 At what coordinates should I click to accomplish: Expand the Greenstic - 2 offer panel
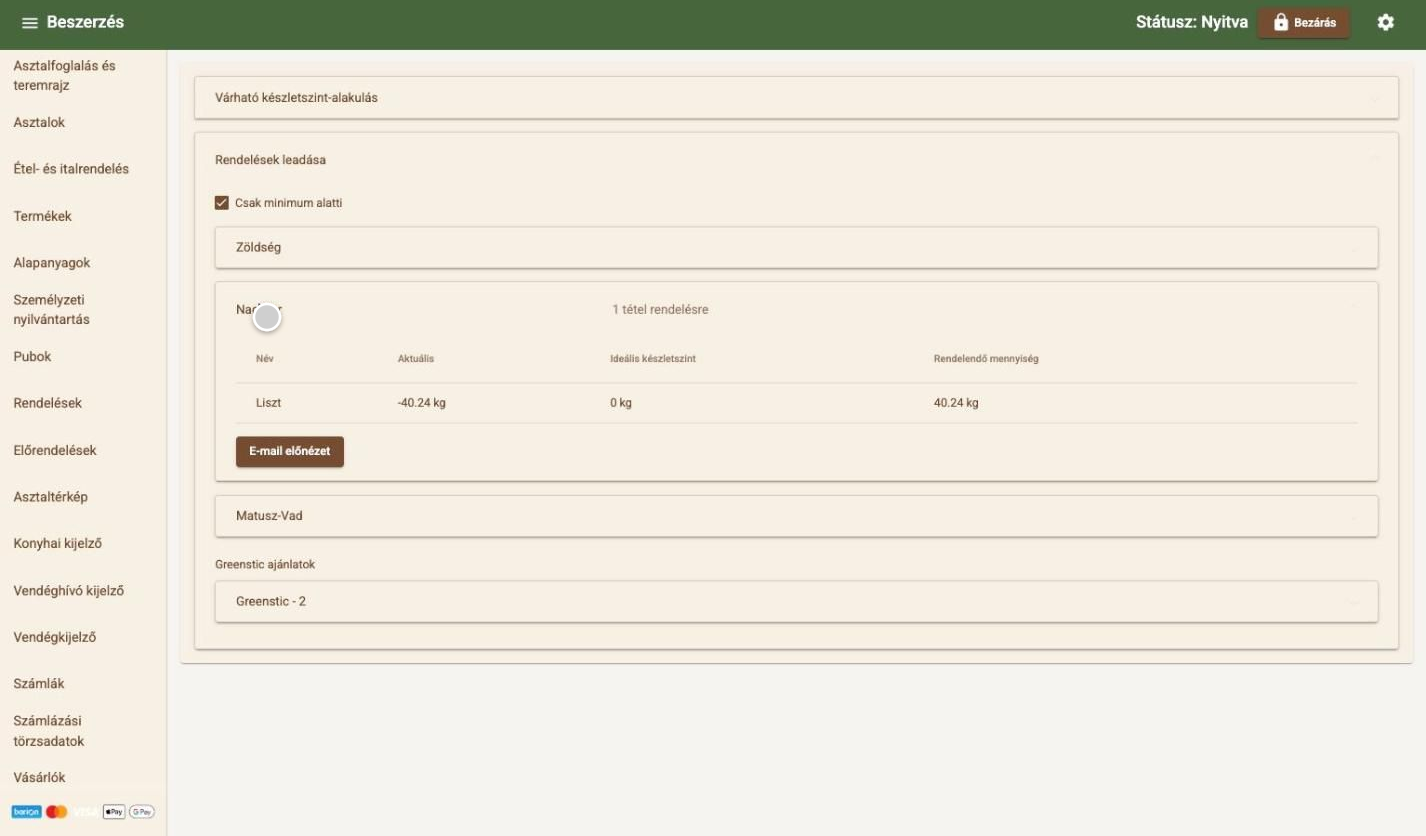click(x=796, y=602)
